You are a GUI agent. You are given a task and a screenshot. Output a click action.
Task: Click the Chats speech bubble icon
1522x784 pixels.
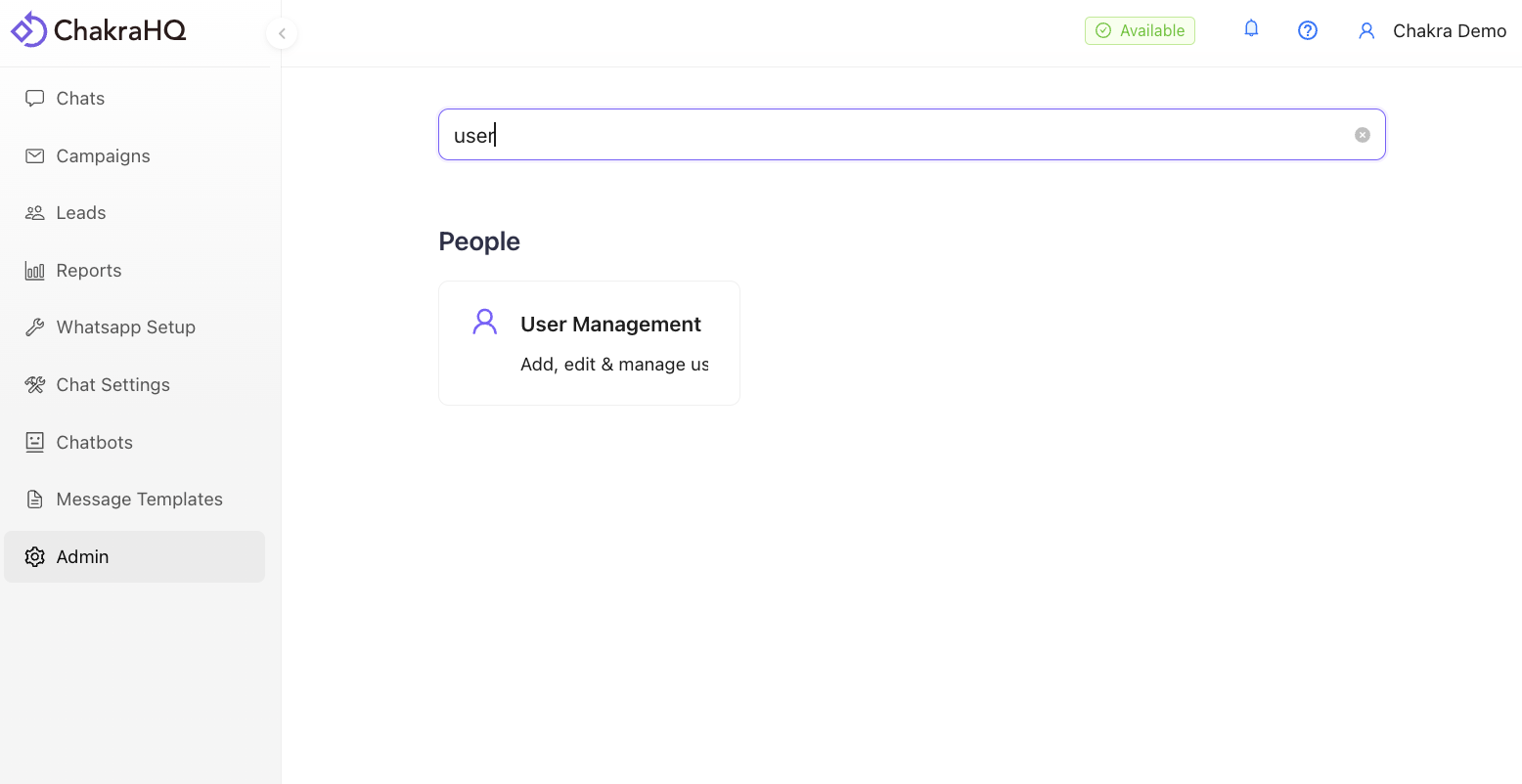35,98
